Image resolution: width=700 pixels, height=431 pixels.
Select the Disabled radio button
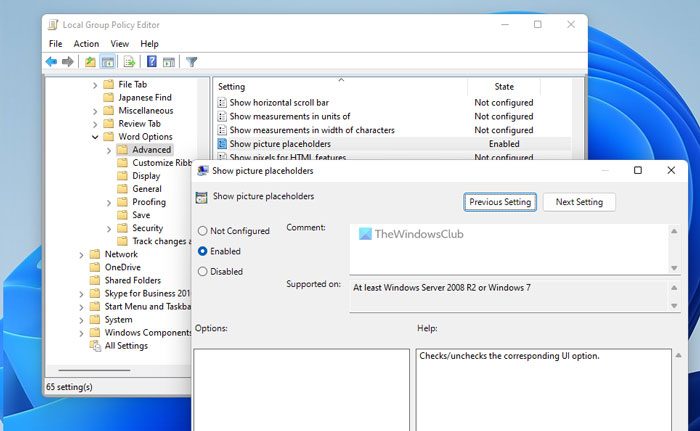(203, 272)
